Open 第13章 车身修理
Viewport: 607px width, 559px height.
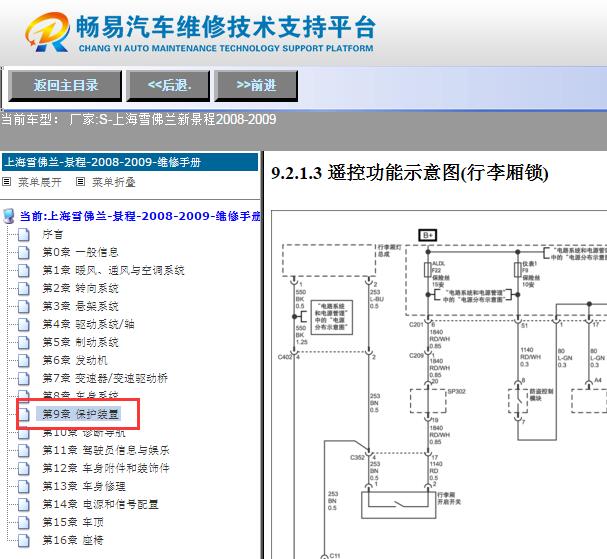(x=84, y=486)
